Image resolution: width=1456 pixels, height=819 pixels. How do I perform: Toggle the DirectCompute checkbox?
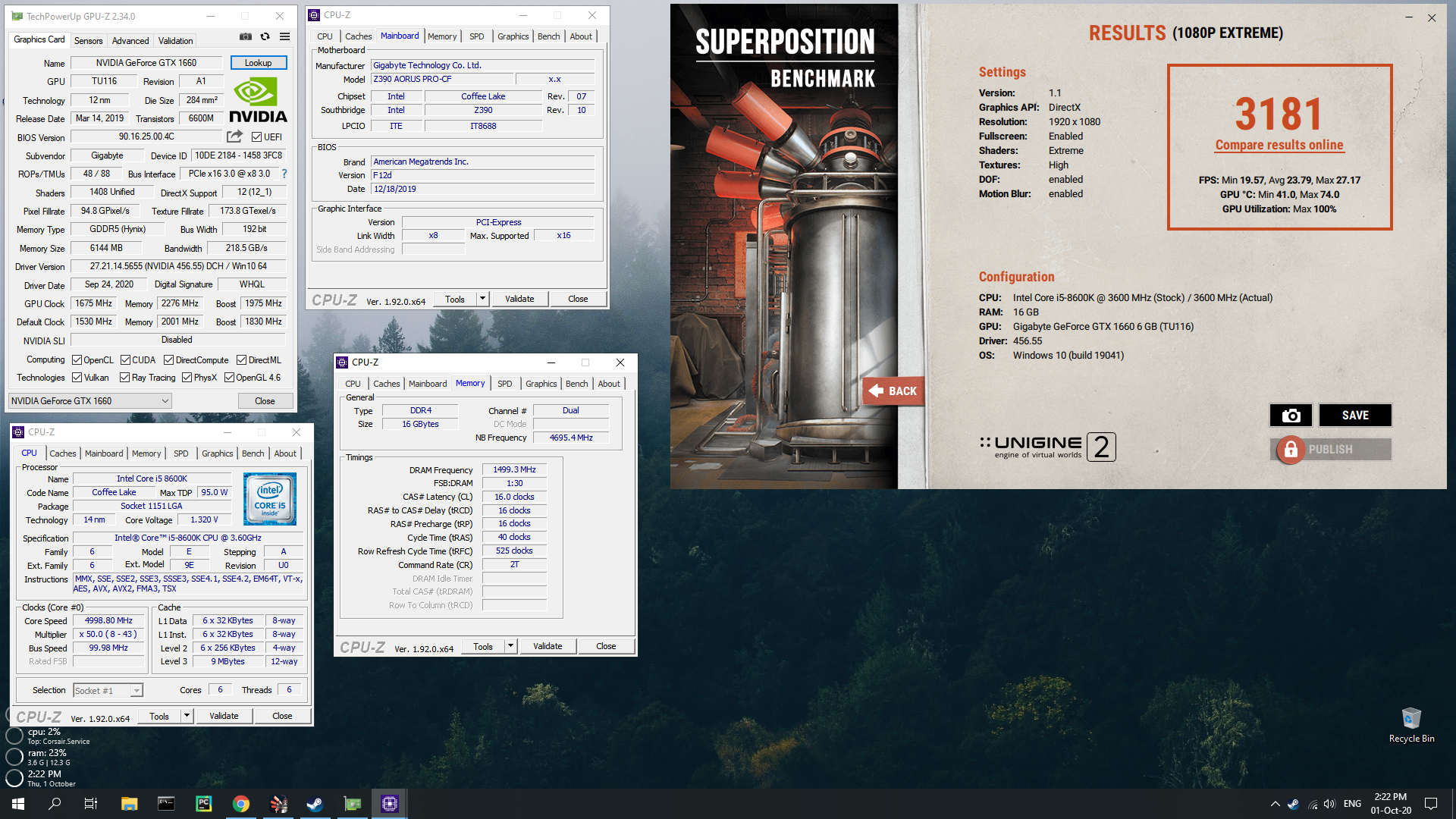[x=168, y=360]
